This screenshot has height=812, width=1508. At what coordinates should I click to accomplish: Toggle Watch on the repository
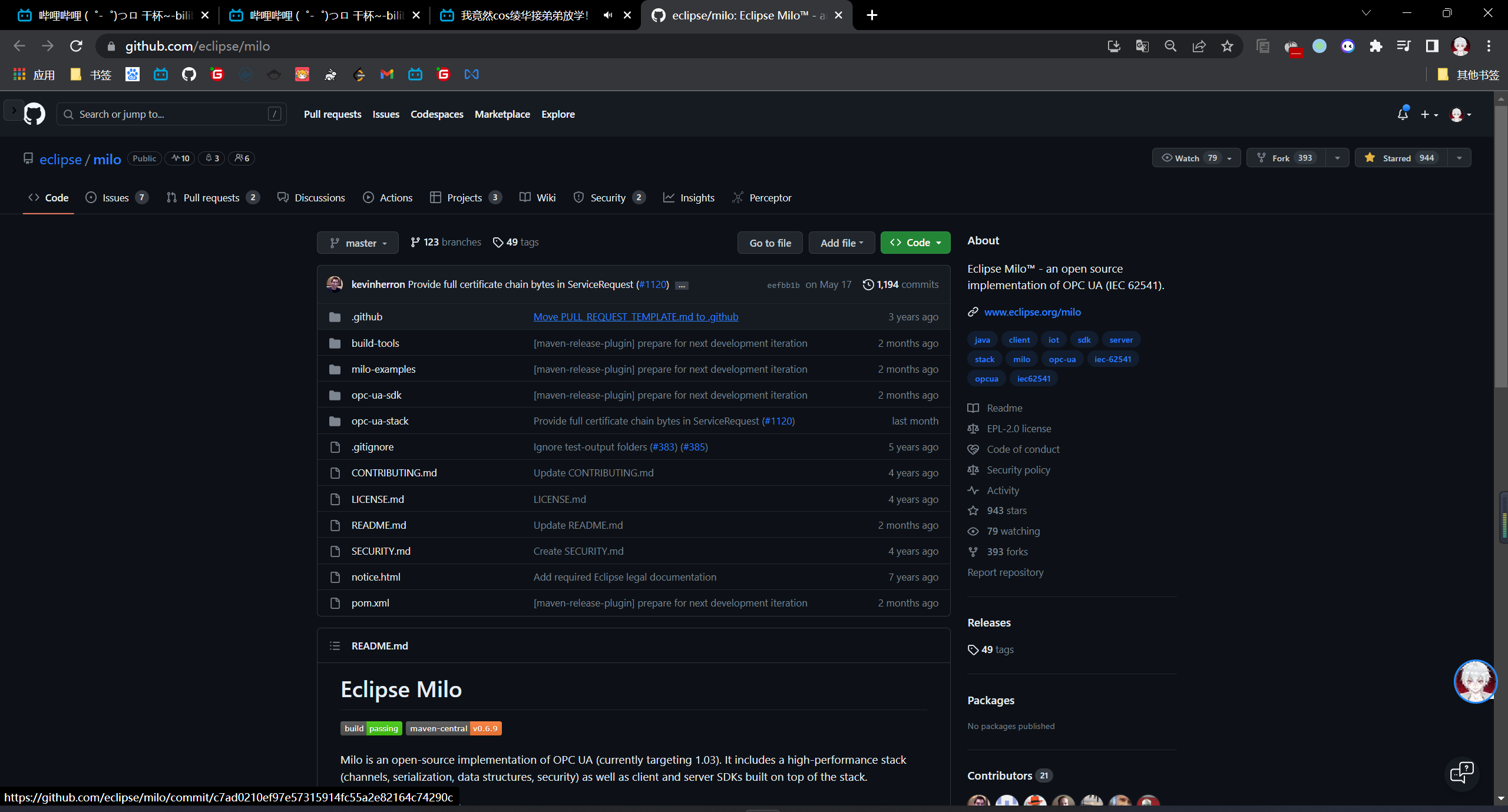tap(1188, 158)
